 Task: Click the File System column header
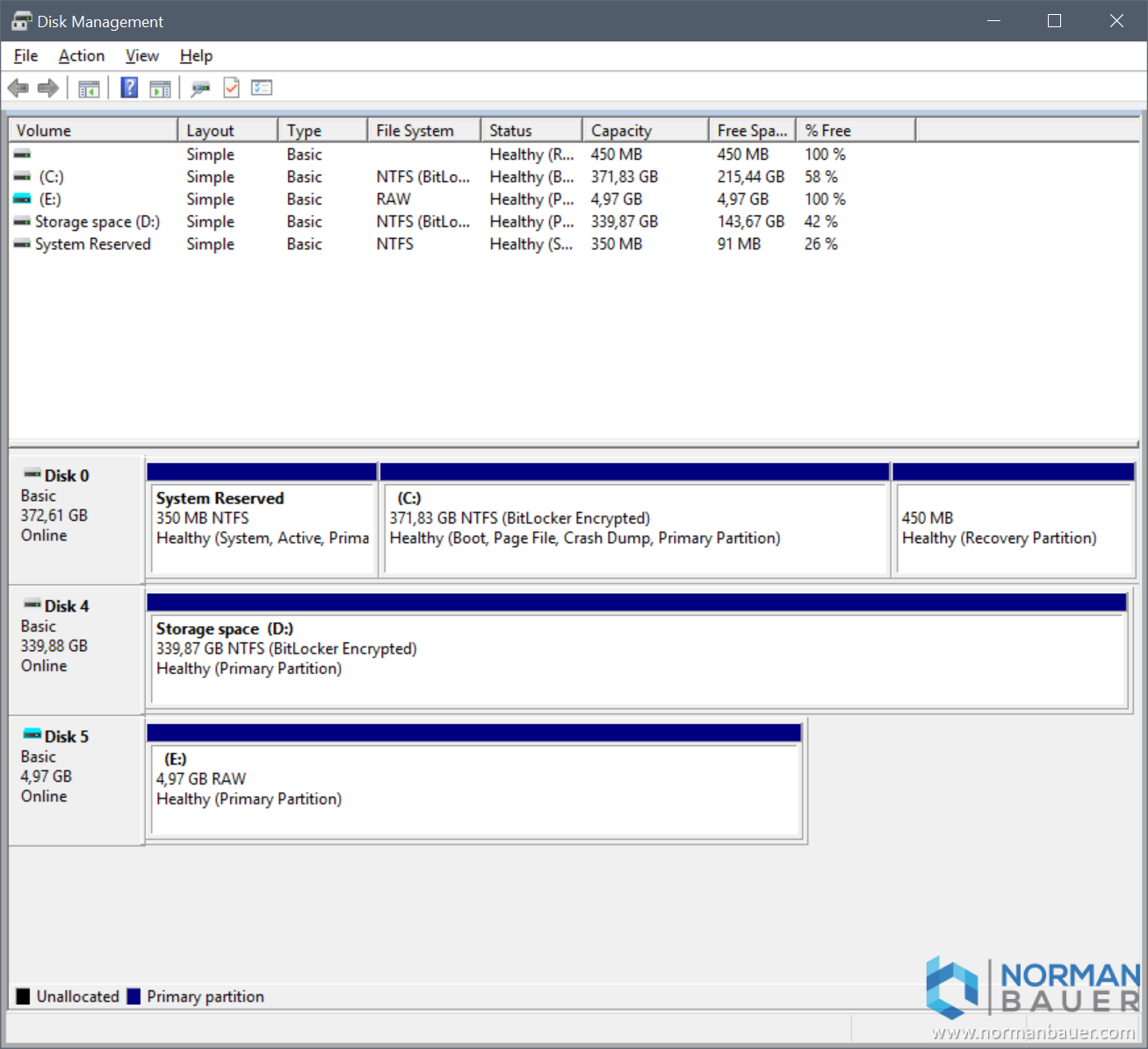coord(423,131)
